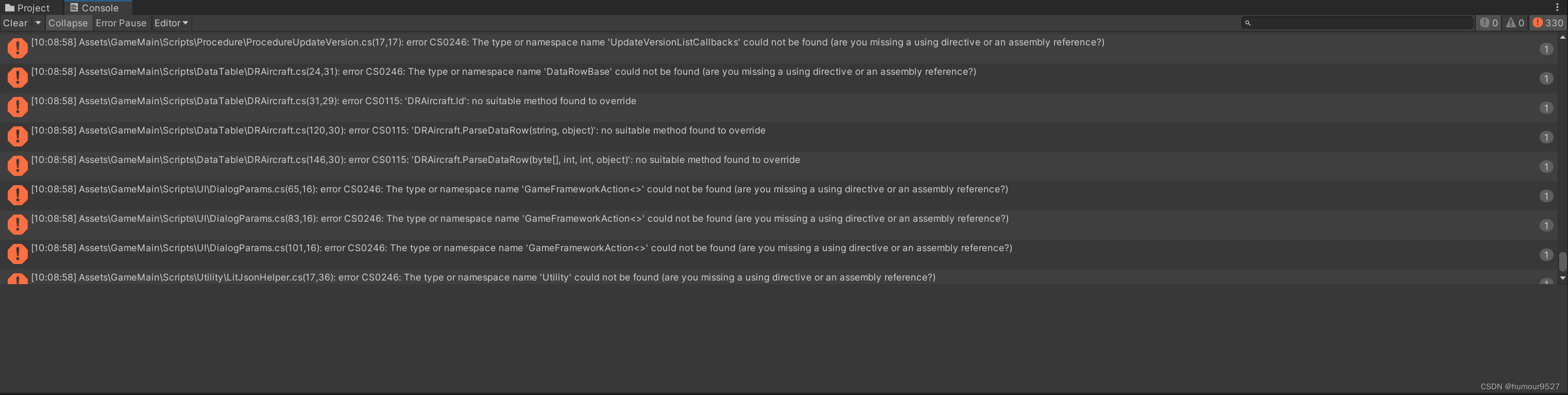Click the count badge on the ProcedureUpdateVersion.cs row
This screenshot has height=395, width=1568.
[x=1546, y=49]
